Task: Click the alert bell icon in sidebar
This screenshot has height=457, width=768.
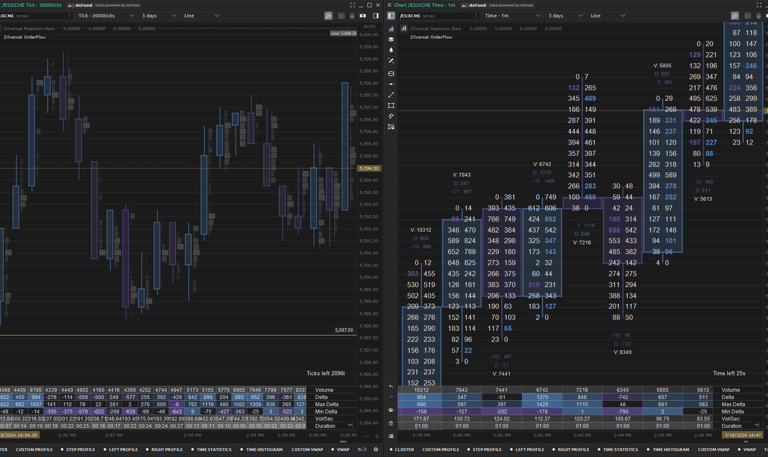Action: (x=391, y=50)
